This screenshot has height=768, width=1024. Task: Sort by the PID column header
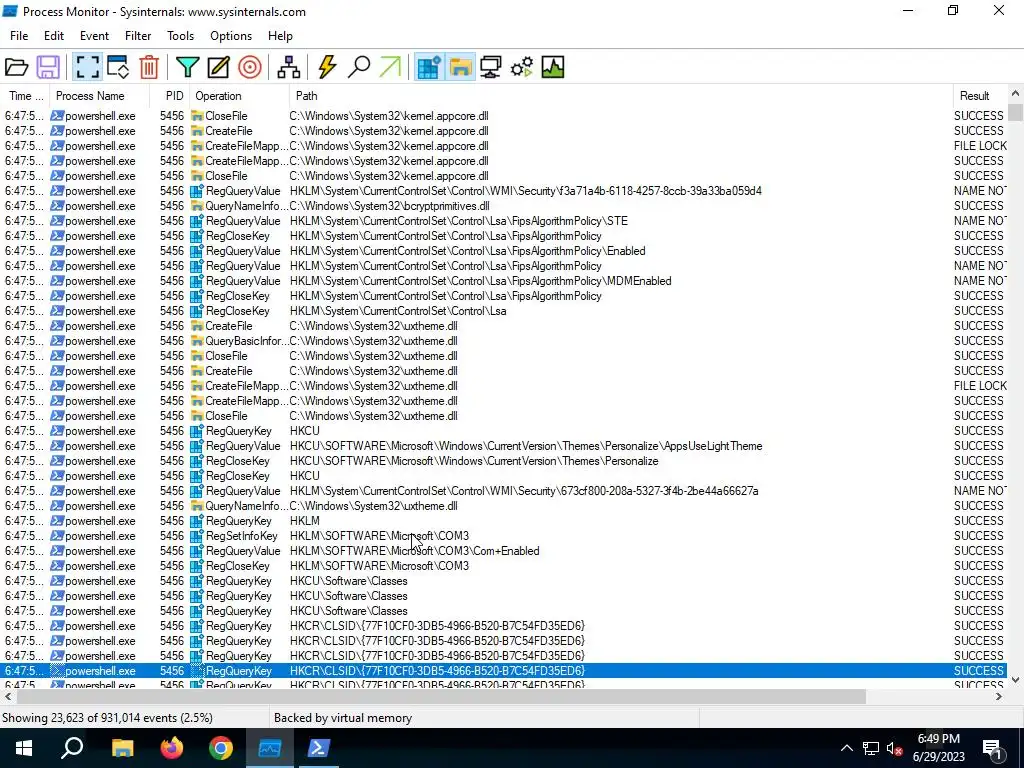pos(170,96)
